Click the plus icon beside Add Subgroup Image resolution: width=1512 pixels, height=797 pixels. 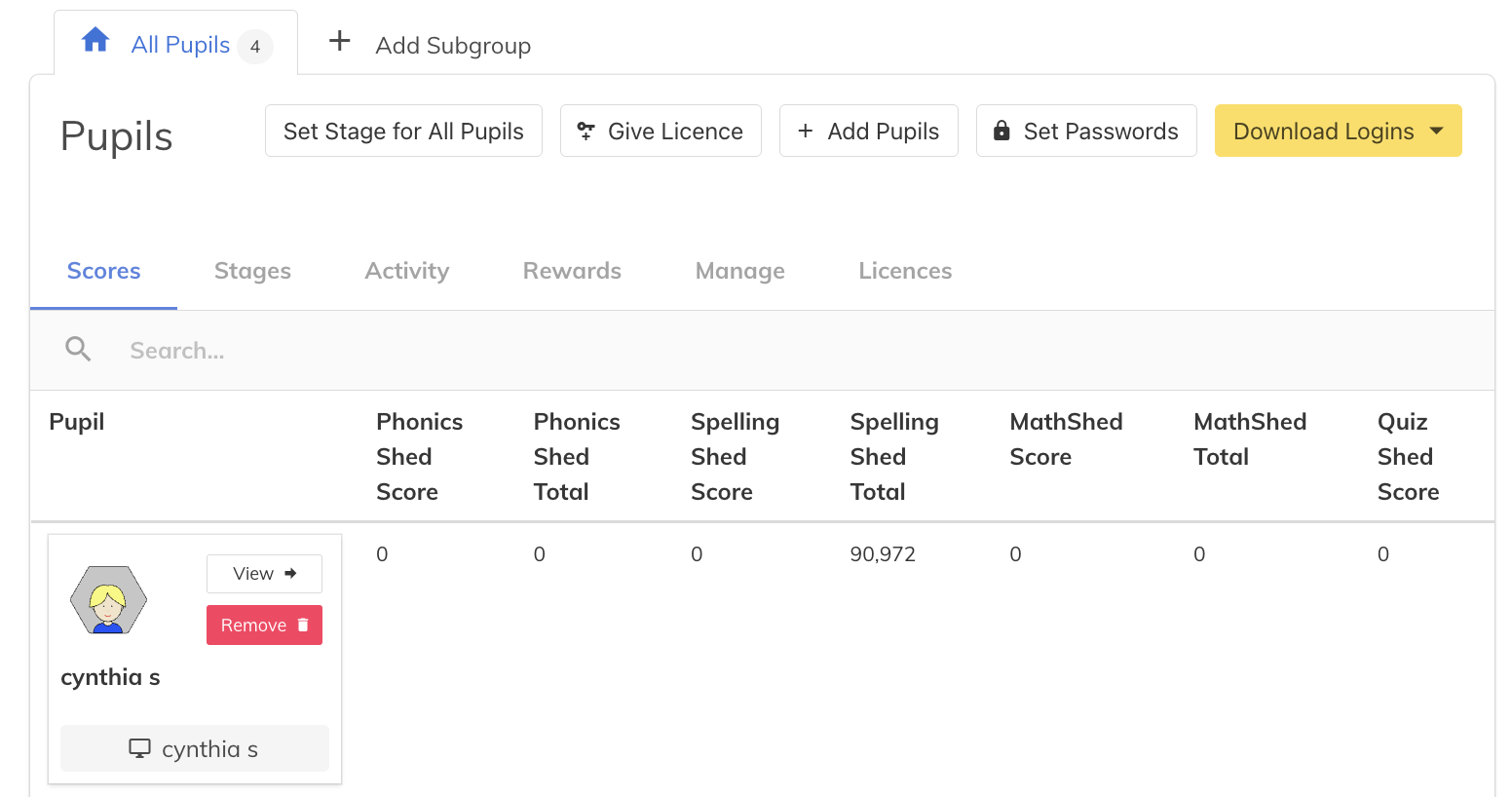tap(339, 41)
